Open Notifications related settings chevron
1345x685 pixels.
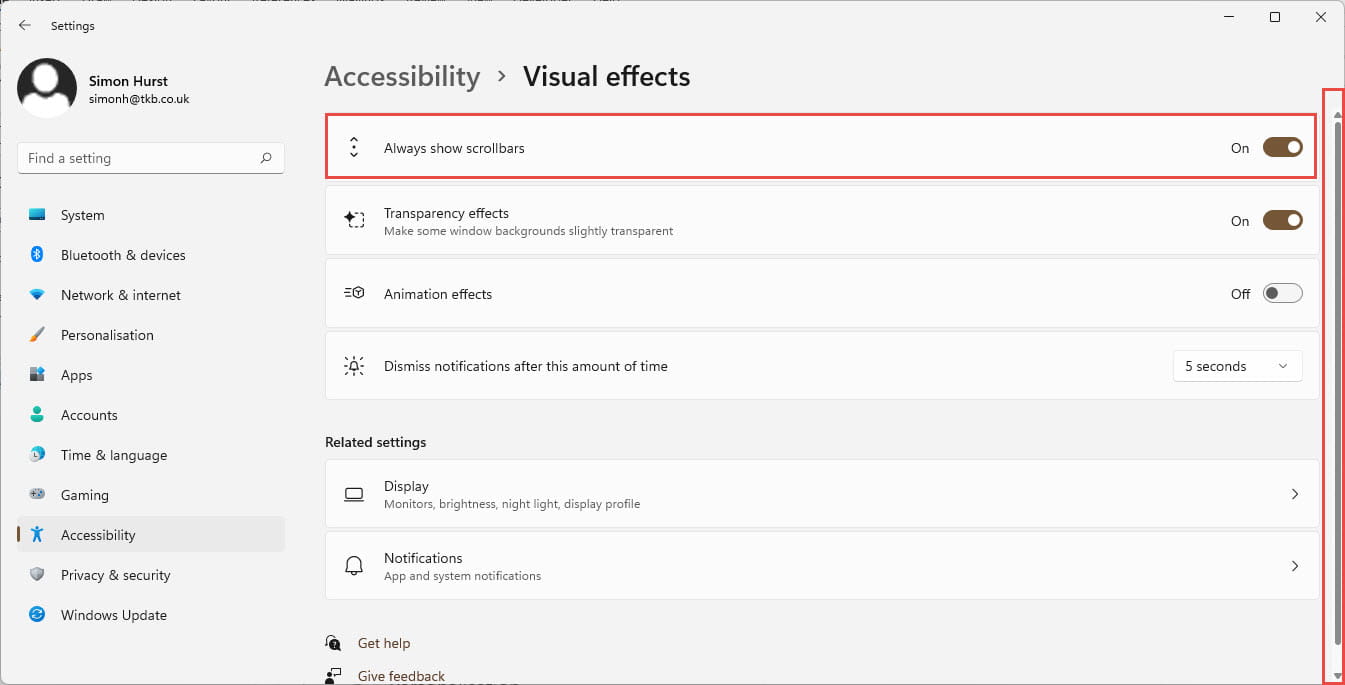[x=1294, y=566]
